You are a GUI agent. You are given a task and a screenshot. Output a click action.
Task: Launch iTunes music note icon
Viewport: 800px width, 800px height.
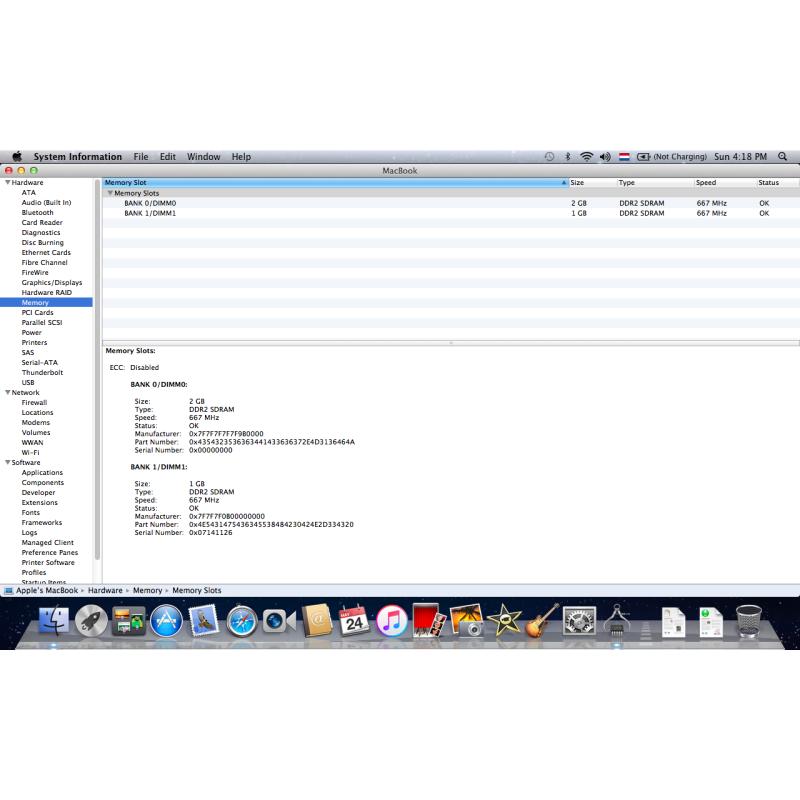(392, 621)
